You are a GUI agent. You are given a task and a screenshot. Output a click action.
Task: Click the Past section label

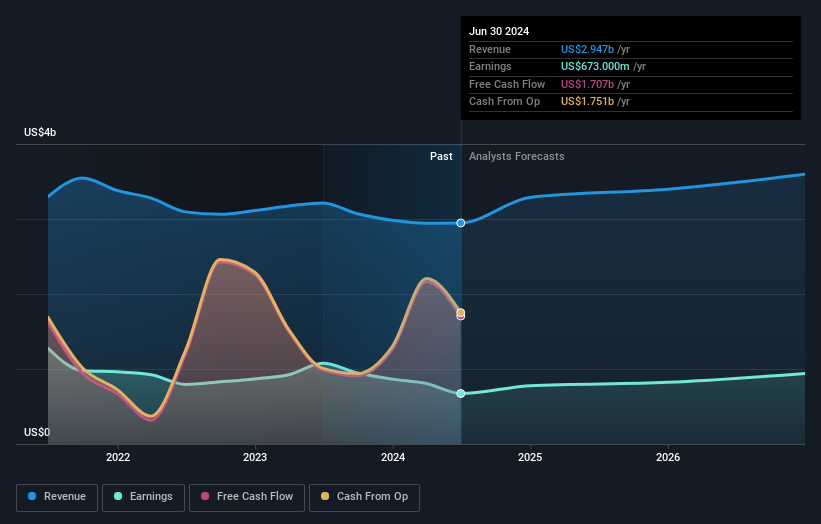click(x=441, y=156)
